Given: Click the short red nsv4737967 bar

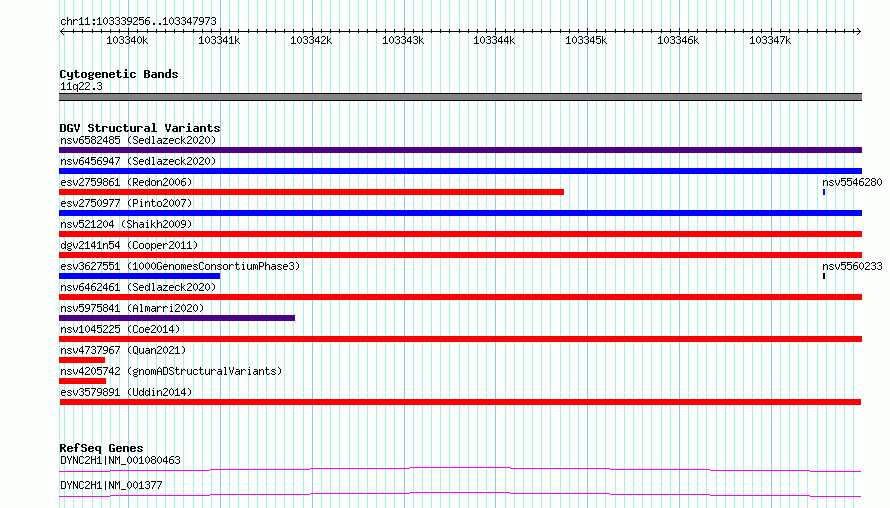Looking at the screenshot, I should click(82, 360).
